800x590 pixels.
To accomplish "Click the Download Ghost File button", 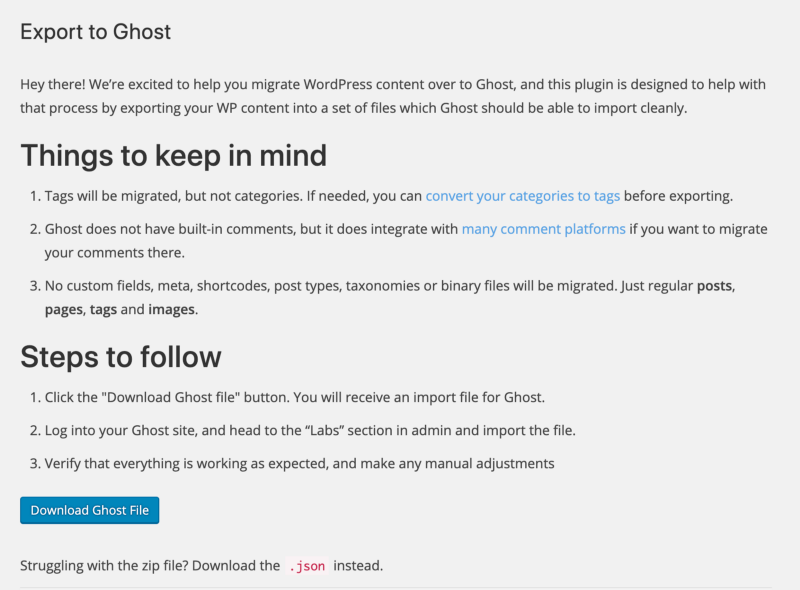I will coord(89,510).
